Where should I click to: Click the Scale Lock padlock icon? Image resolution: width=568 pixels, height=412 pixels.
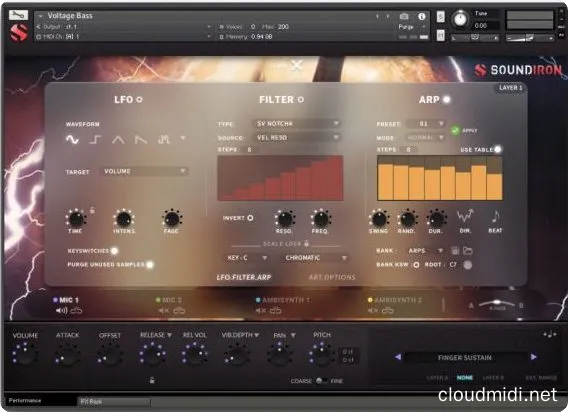click(x=306, y=244)
